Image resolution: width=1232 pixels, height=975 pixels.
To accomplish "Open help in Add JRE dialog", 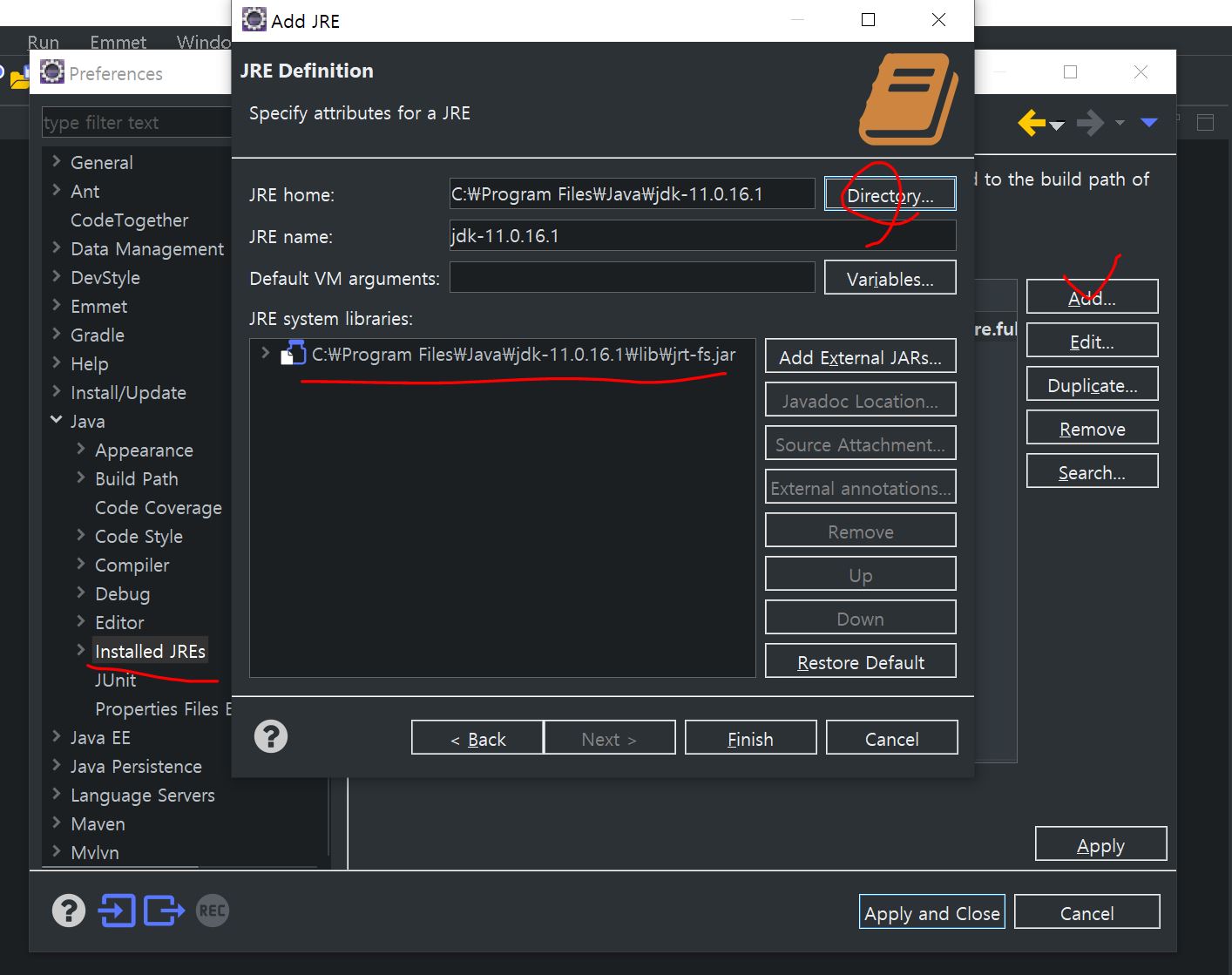I will click(271, 737).
